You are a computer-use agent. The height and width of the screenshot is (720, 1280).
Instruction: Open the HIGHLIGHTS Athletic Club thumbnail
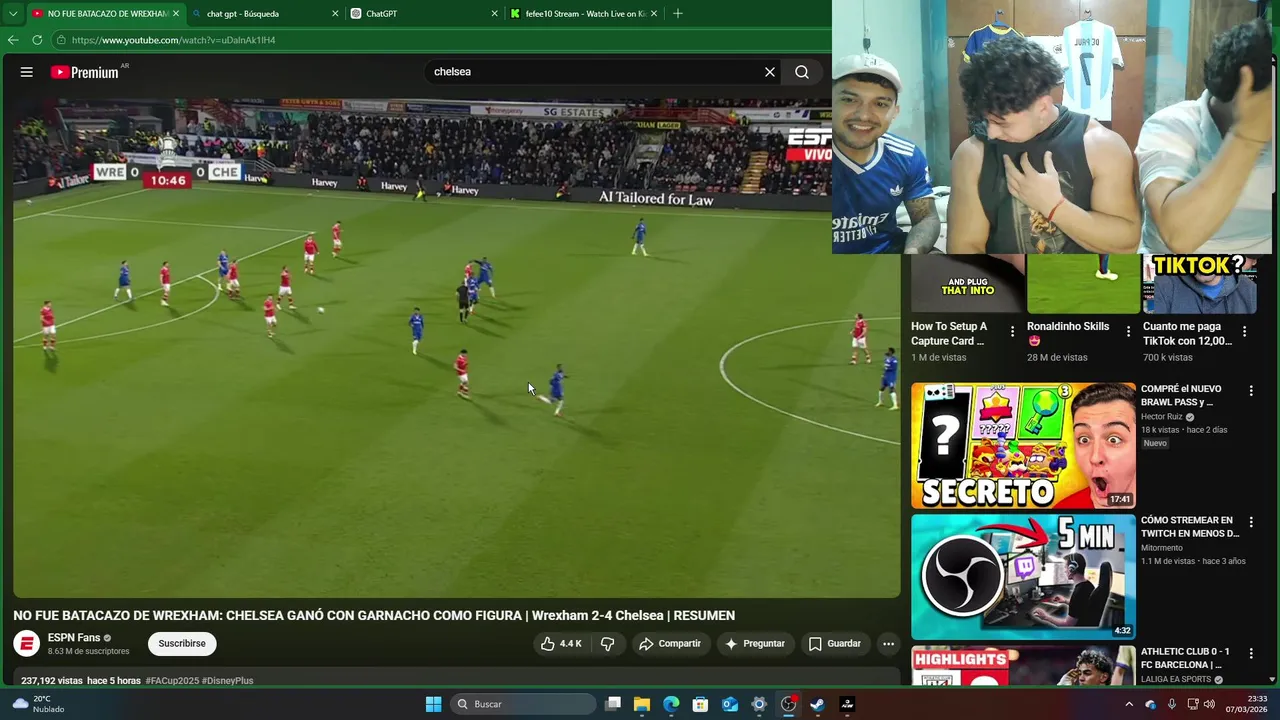[x=1023, y=666]
